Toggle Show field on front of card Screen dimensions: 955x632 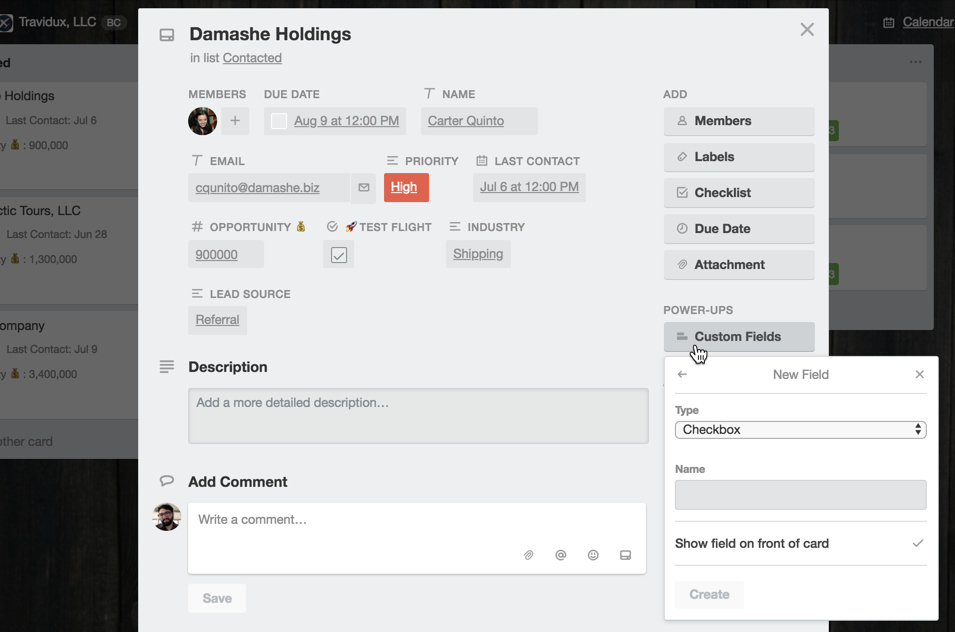(800, 543)
